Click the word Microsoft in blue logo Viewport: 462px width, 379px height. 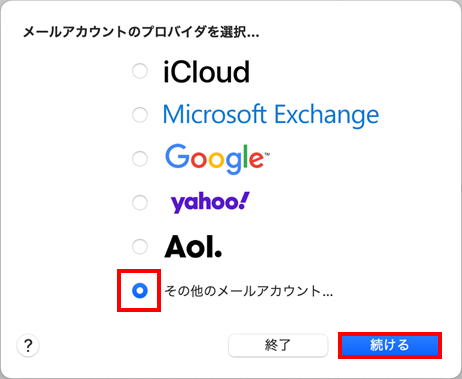[215, 114]
